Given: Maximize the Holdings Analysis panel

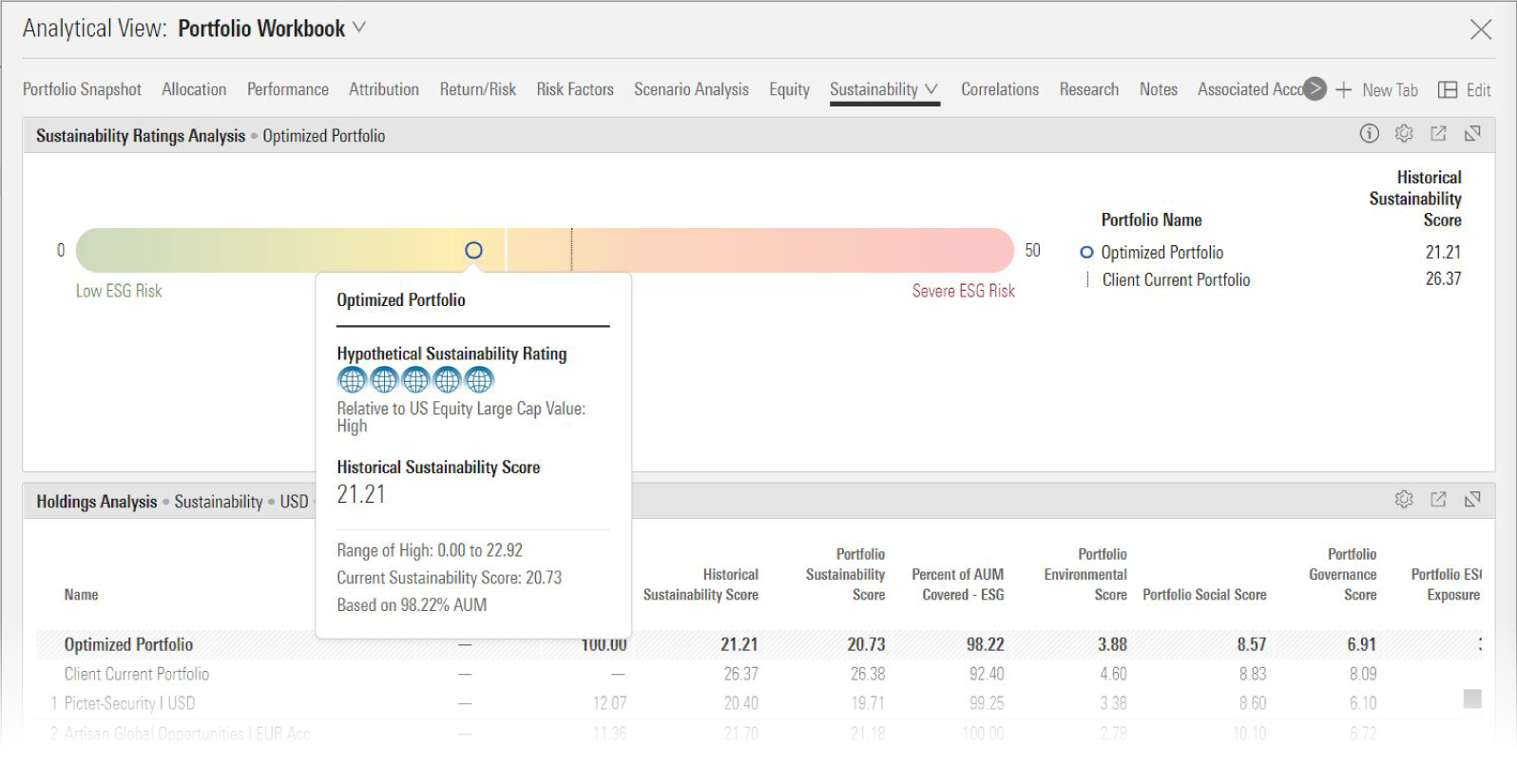Looking at the screenshot, I should click(x=1472, y=500).
